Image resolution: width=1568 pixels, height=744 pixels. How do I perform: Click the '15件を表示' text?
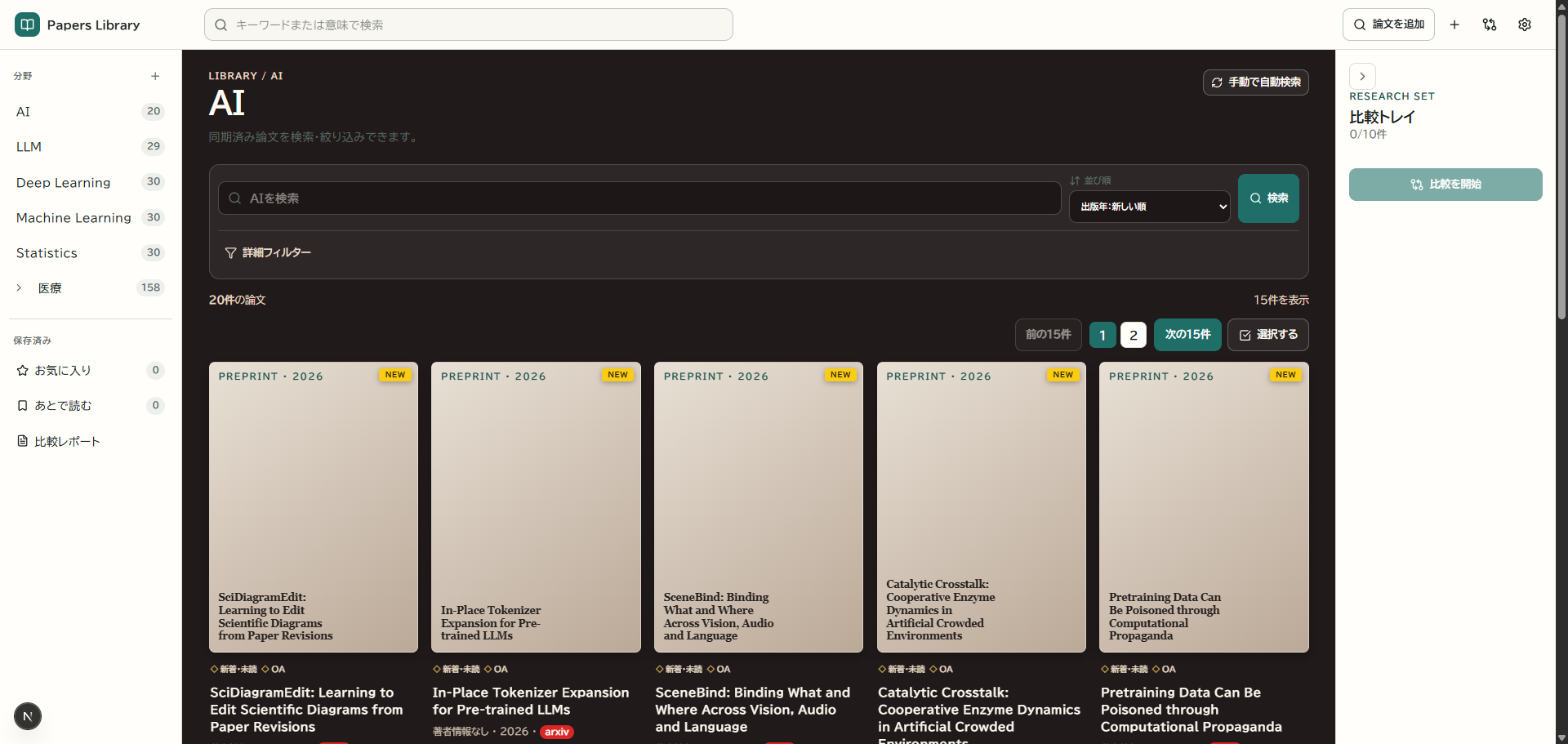point(1281,300)
